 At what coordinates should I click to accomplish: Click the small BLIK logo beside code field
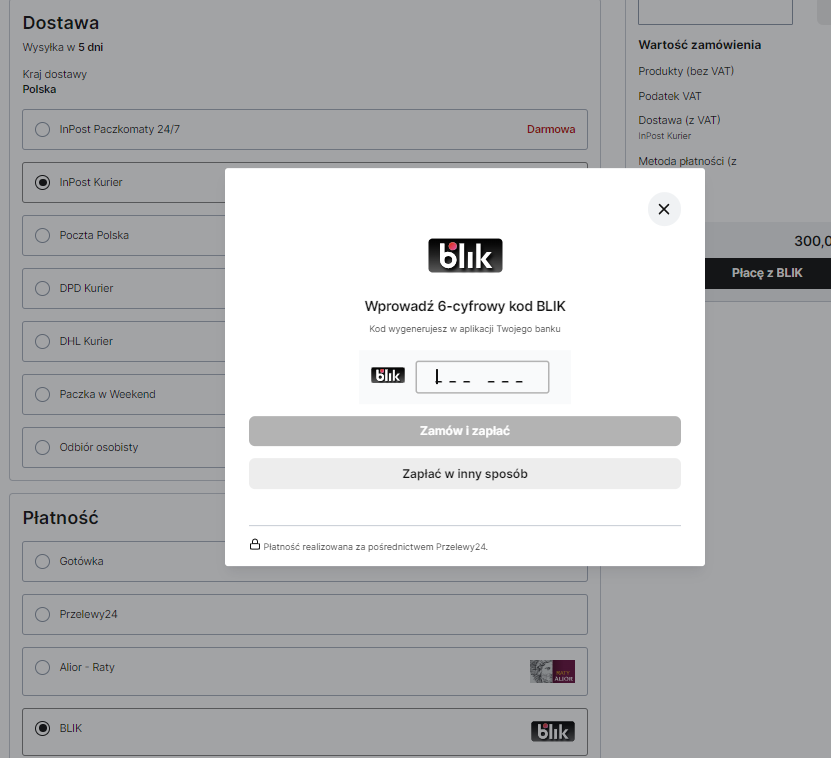388,375
